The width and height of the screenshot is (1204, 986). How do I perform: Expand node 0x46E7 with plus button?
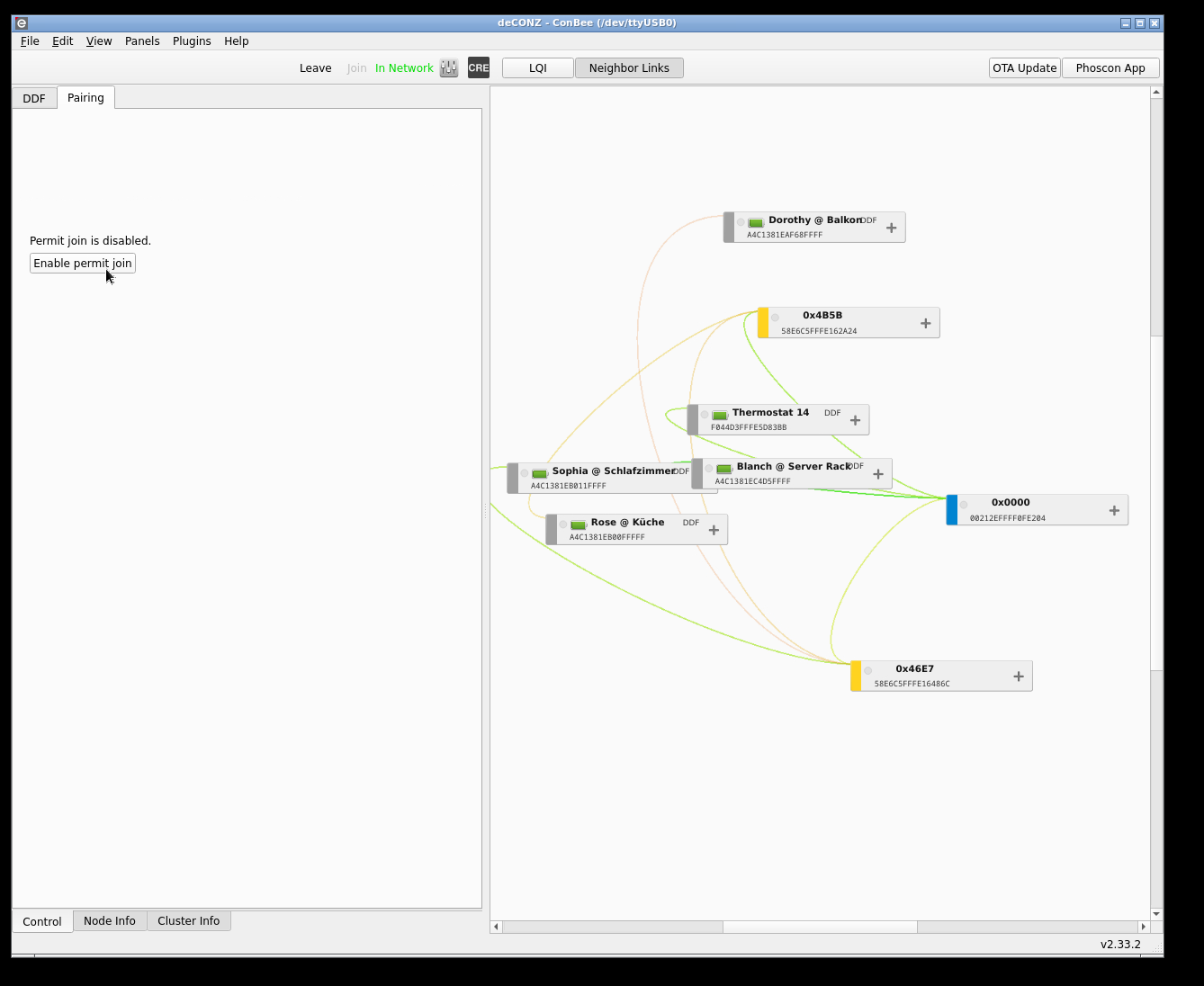[1019, 677]
